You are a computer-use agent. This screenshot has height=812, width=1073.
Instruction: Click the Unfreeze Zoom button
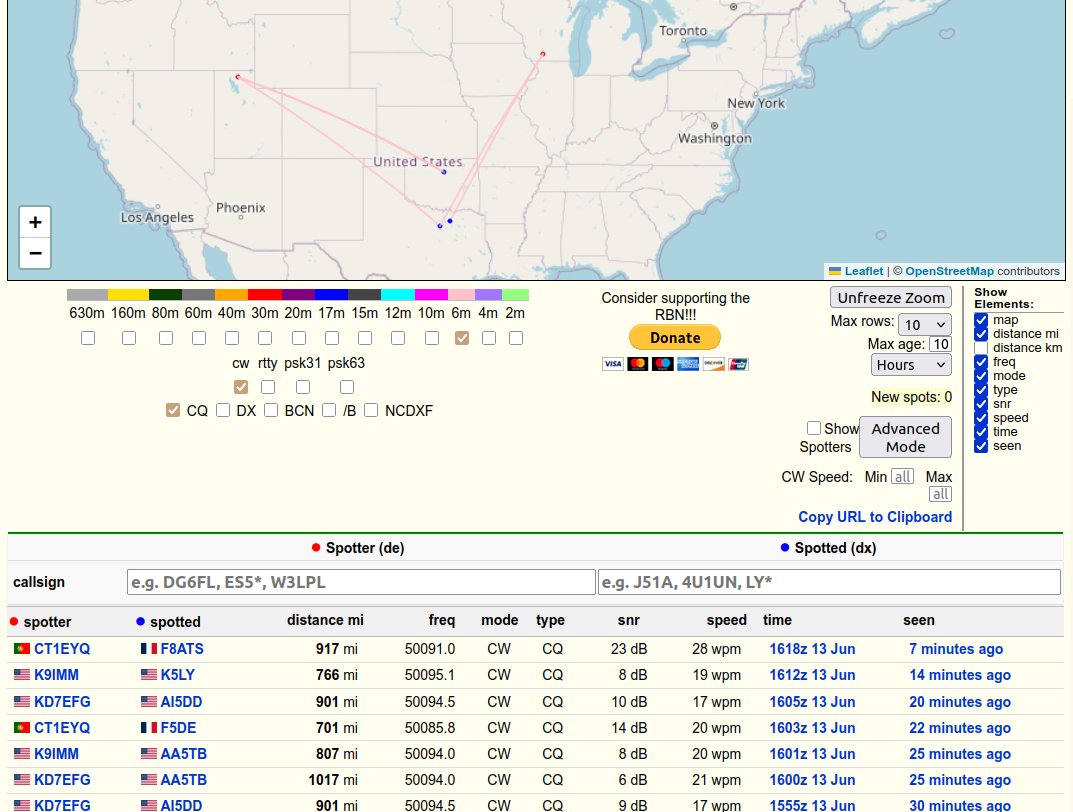point(891,298)
